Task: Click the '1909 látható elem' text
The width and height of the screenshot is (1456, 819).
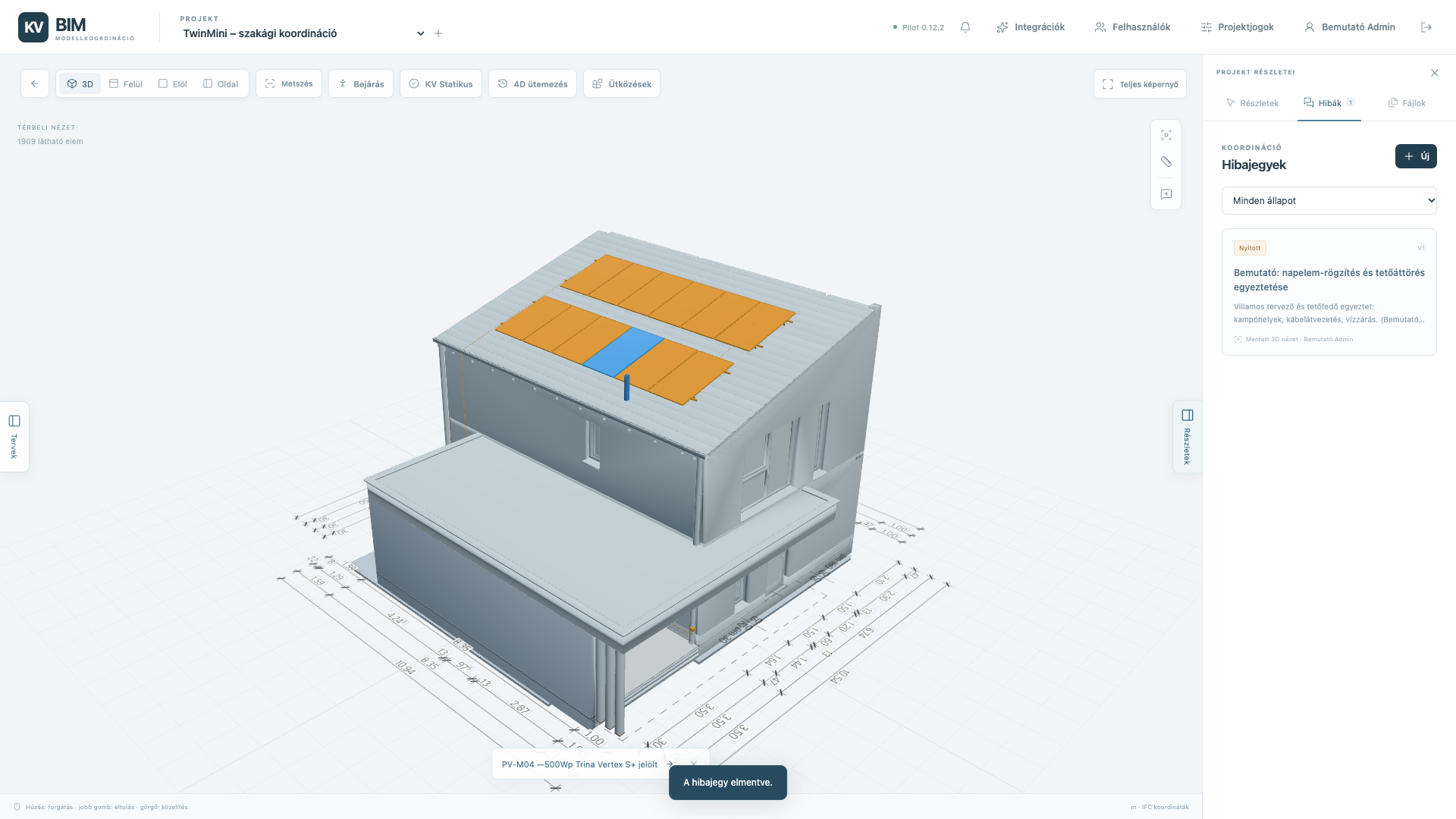Action: pyautogui.click(x=51, y=142)
